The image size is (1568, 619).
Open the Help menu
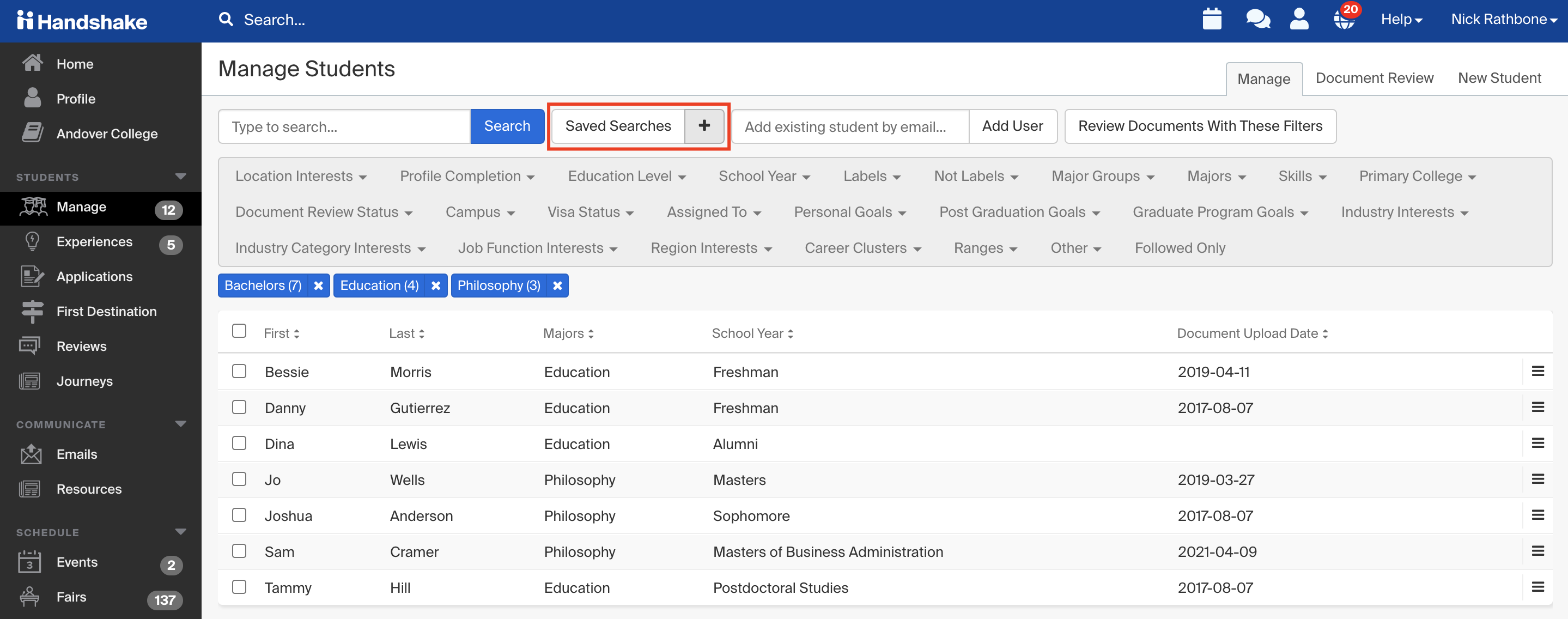1401,20
